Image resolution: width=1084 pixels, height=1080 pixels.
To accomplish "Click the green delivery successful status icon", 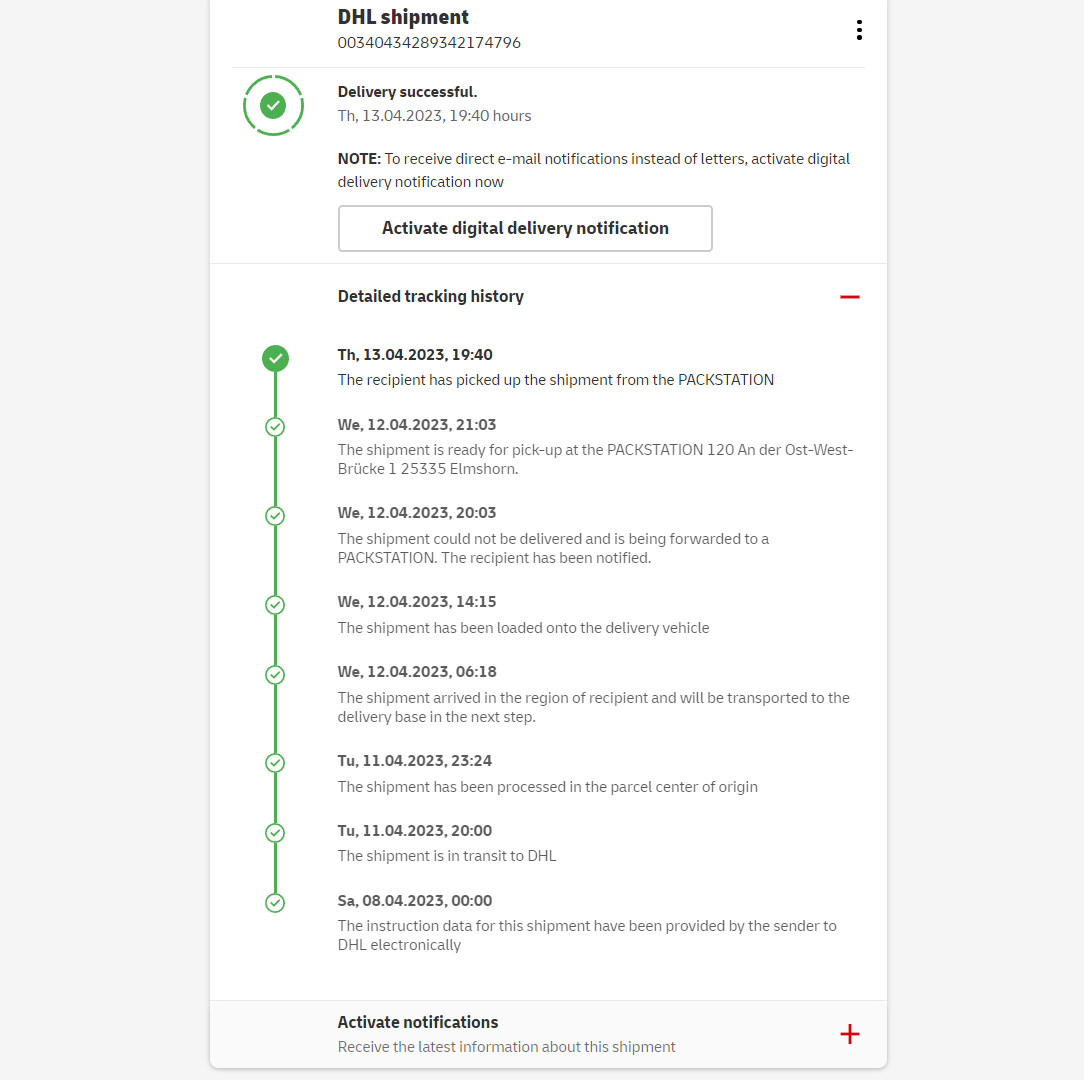I will (x=273, y=105).
